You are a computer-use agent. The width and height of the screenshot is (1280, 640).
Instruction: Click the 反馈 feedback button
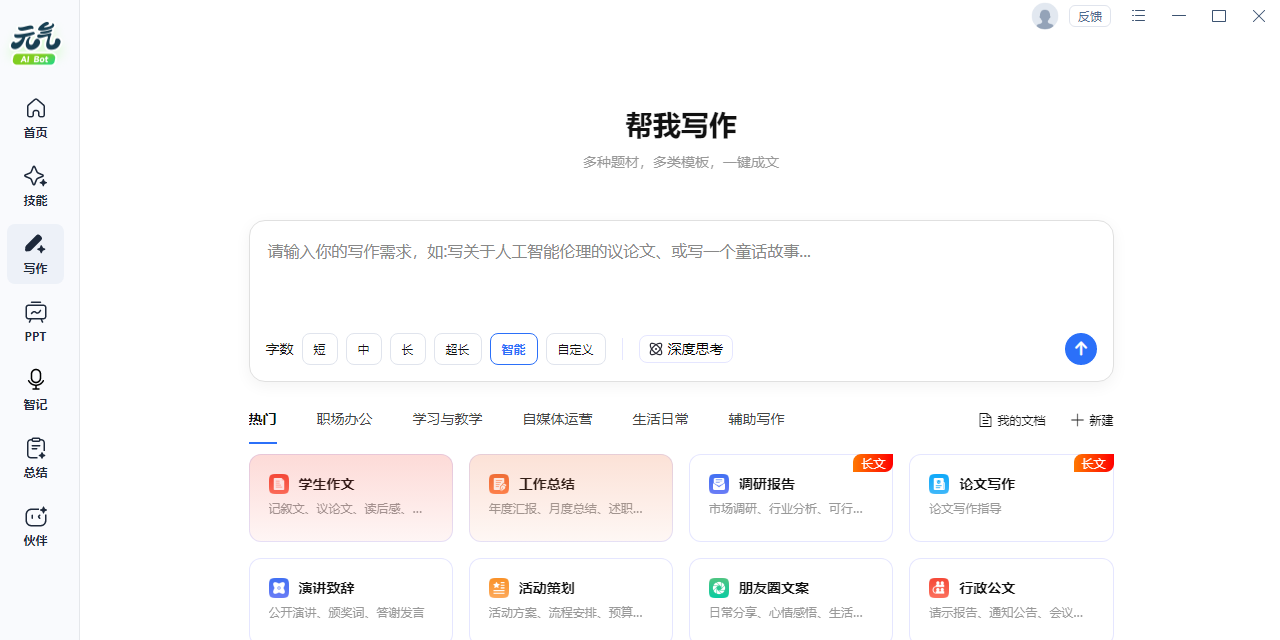[x=1089, y=16]
